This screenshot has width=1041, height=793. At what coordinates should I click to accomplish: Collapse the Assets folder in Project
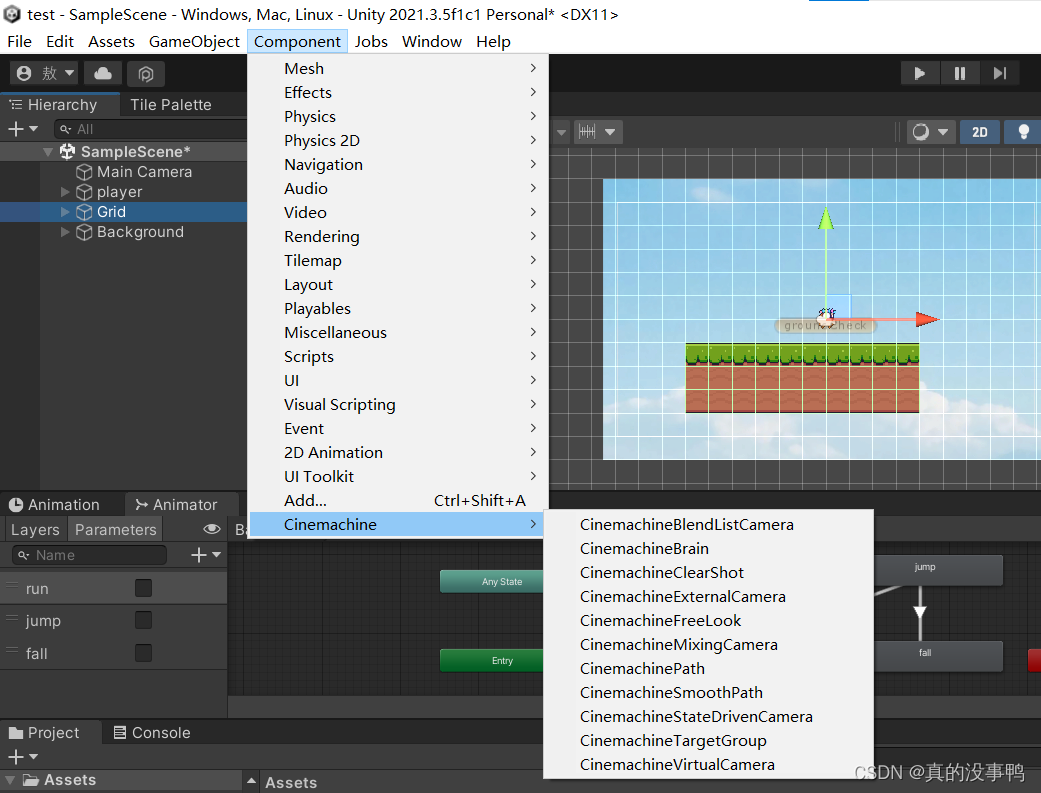[10, 780]
